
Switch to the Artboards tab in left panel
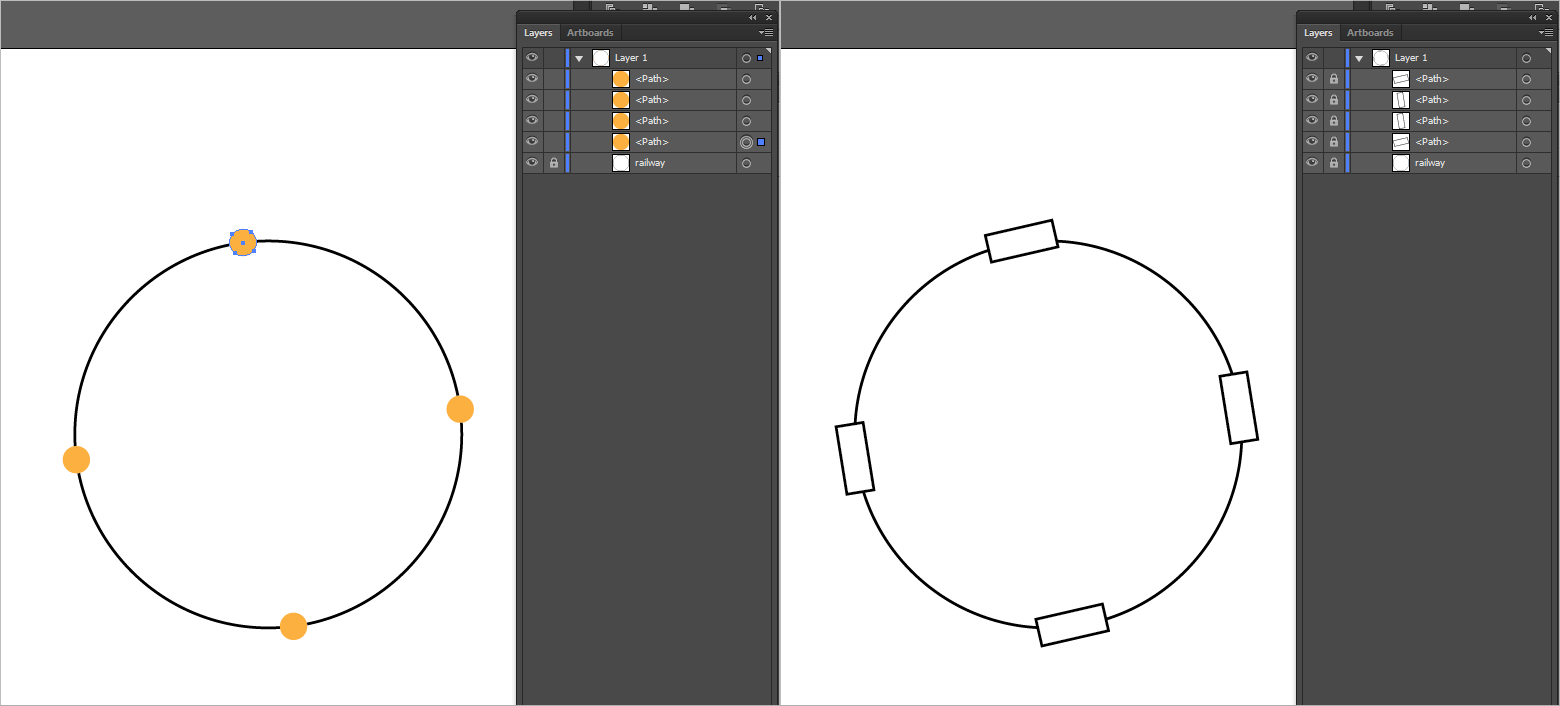click(589, 32)
